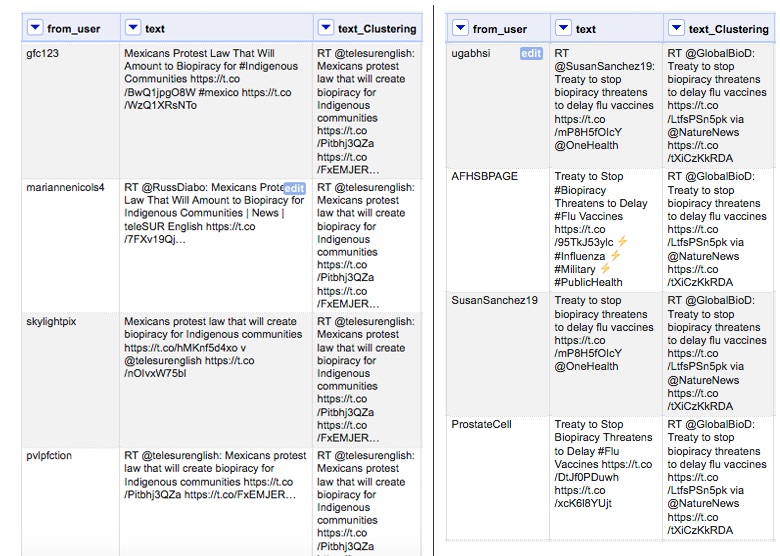Select the skylightpix user cell
Screen dimensions: 780x556
(53, 321)
